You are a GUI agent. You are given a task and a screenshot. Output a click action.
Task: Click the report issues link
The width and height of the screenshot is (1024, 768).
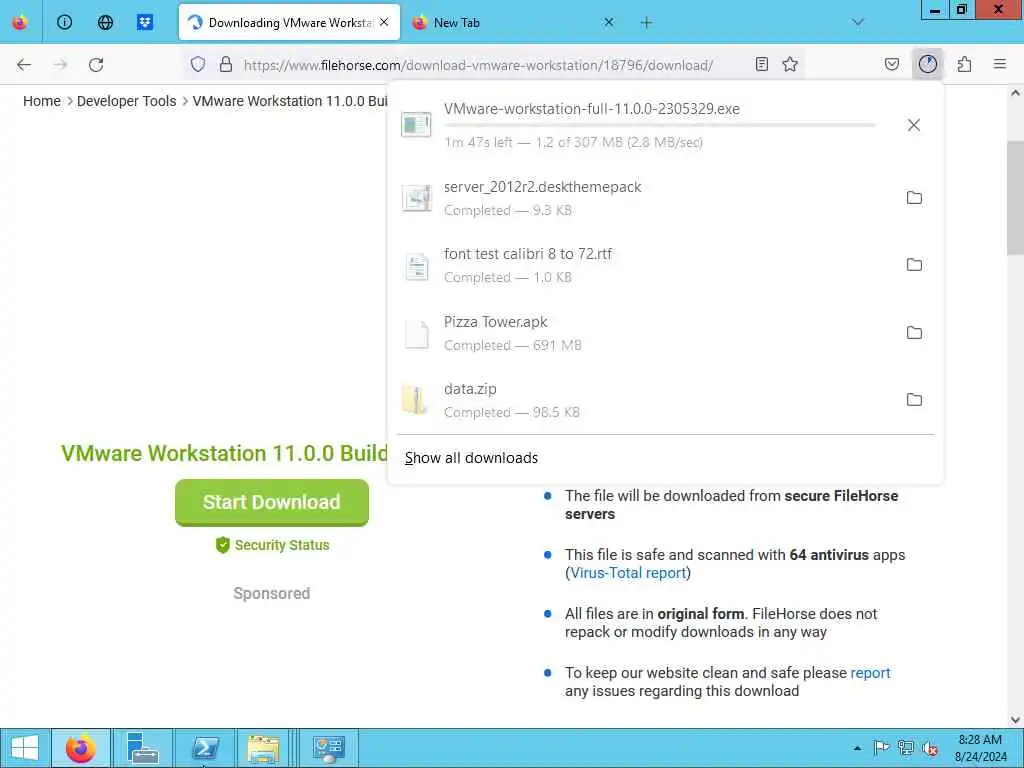point(870,673)
